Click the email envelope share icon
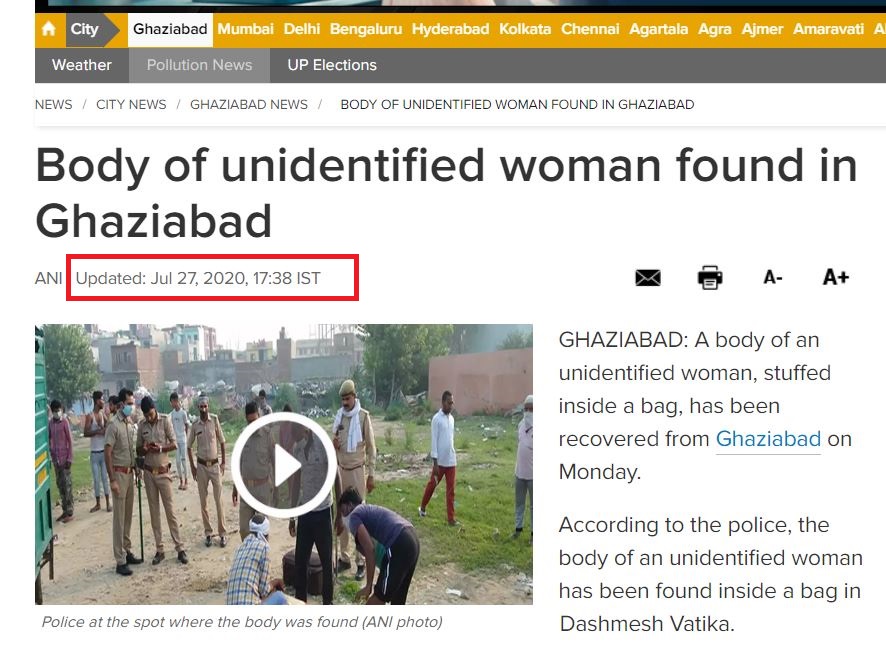Screen dimensions: 886x650 point(648,278)
